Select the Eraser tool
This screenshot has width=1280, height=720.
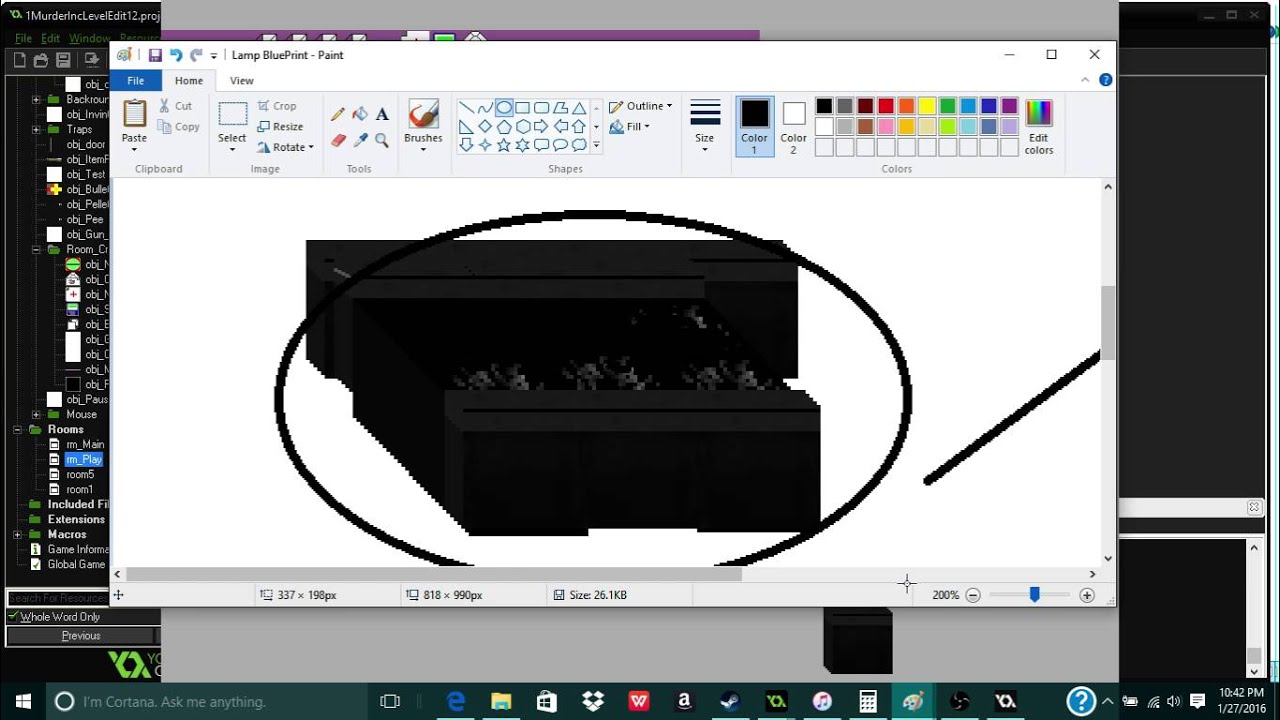[338, 141]
